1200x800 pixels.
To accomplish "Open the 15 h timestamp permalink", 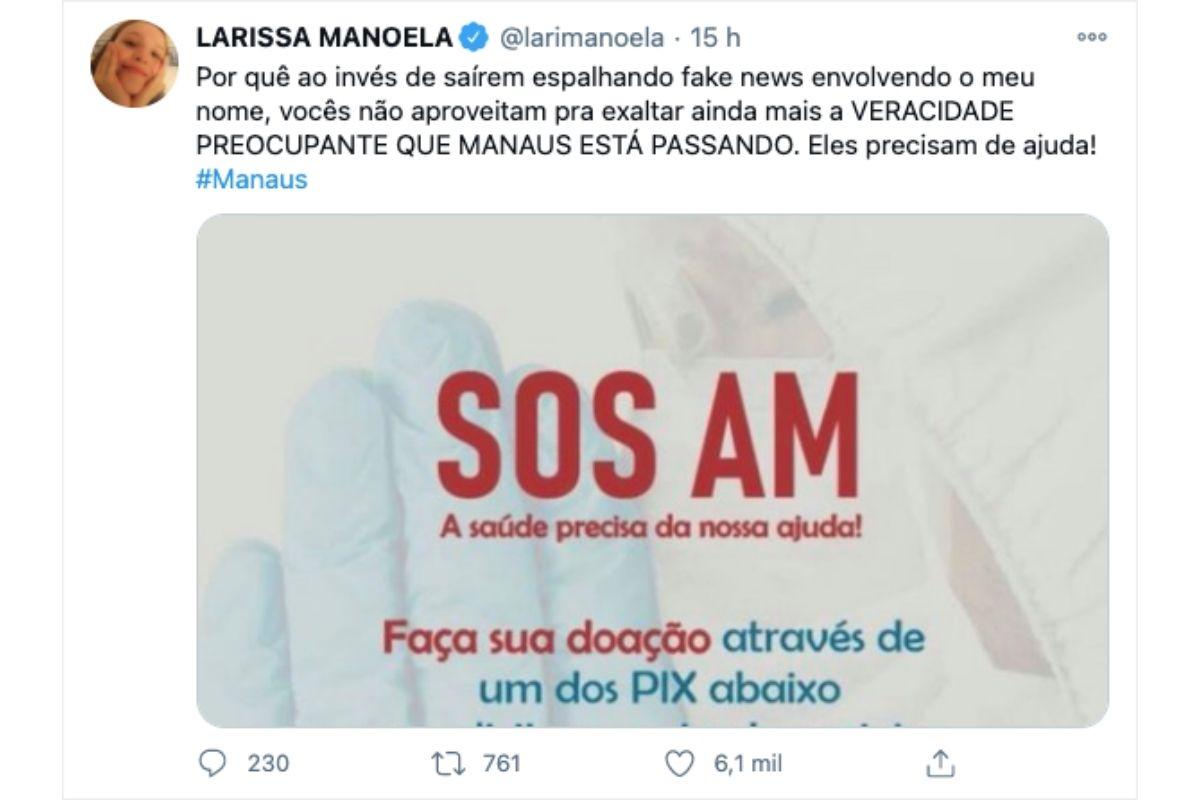I will tap(716, 39).
